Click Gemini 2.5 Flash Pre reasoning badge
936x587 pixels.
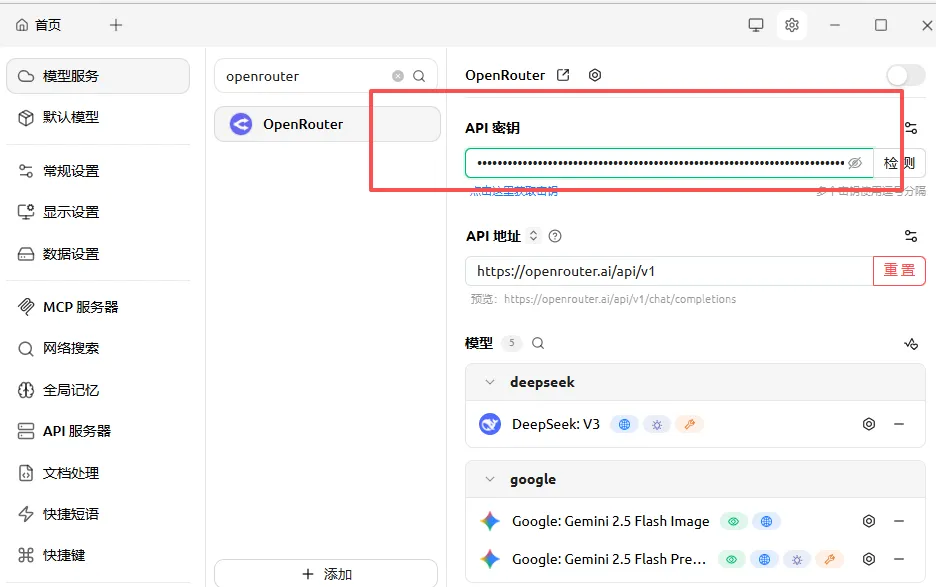pos(797,560)
